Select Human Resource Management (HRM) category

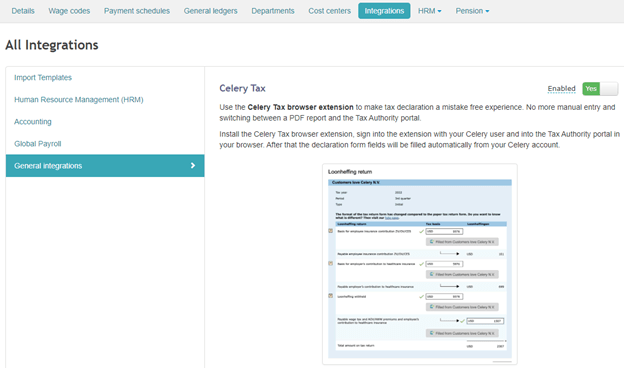click(x=79, y=99)
